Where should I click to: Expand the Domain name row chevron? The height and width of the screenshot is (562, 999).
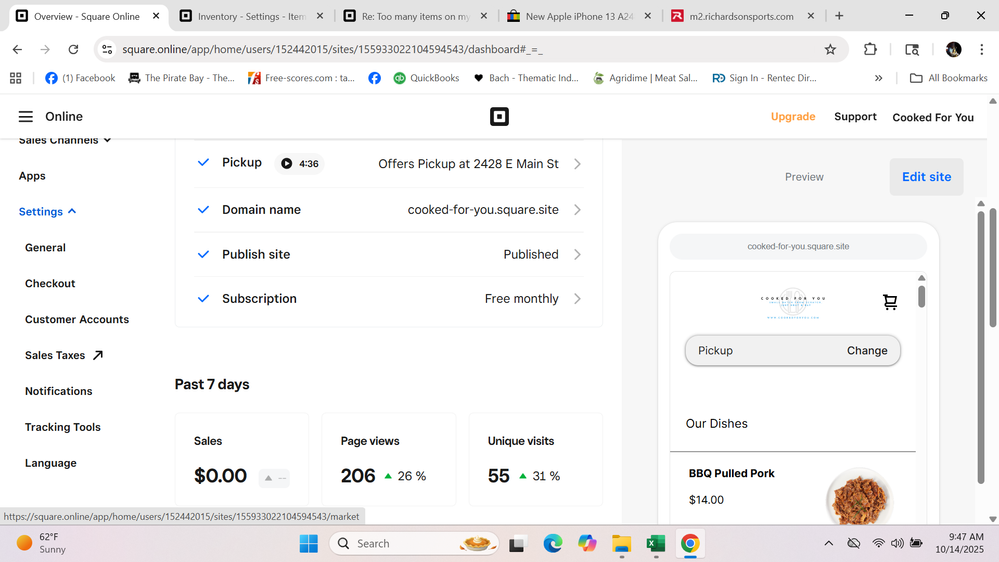577,210
